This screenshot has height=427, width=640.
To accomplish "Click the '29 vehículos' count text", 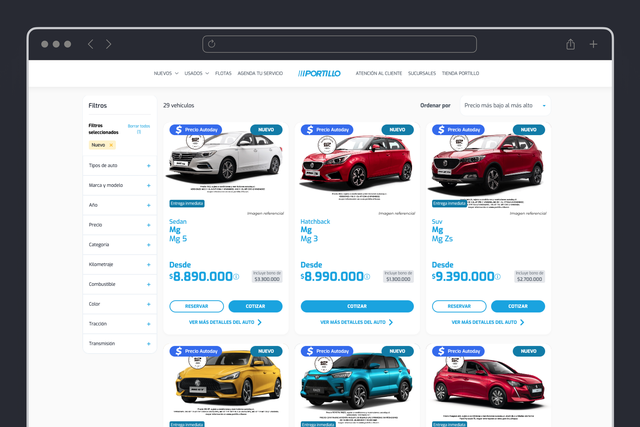I will [179, 105].
